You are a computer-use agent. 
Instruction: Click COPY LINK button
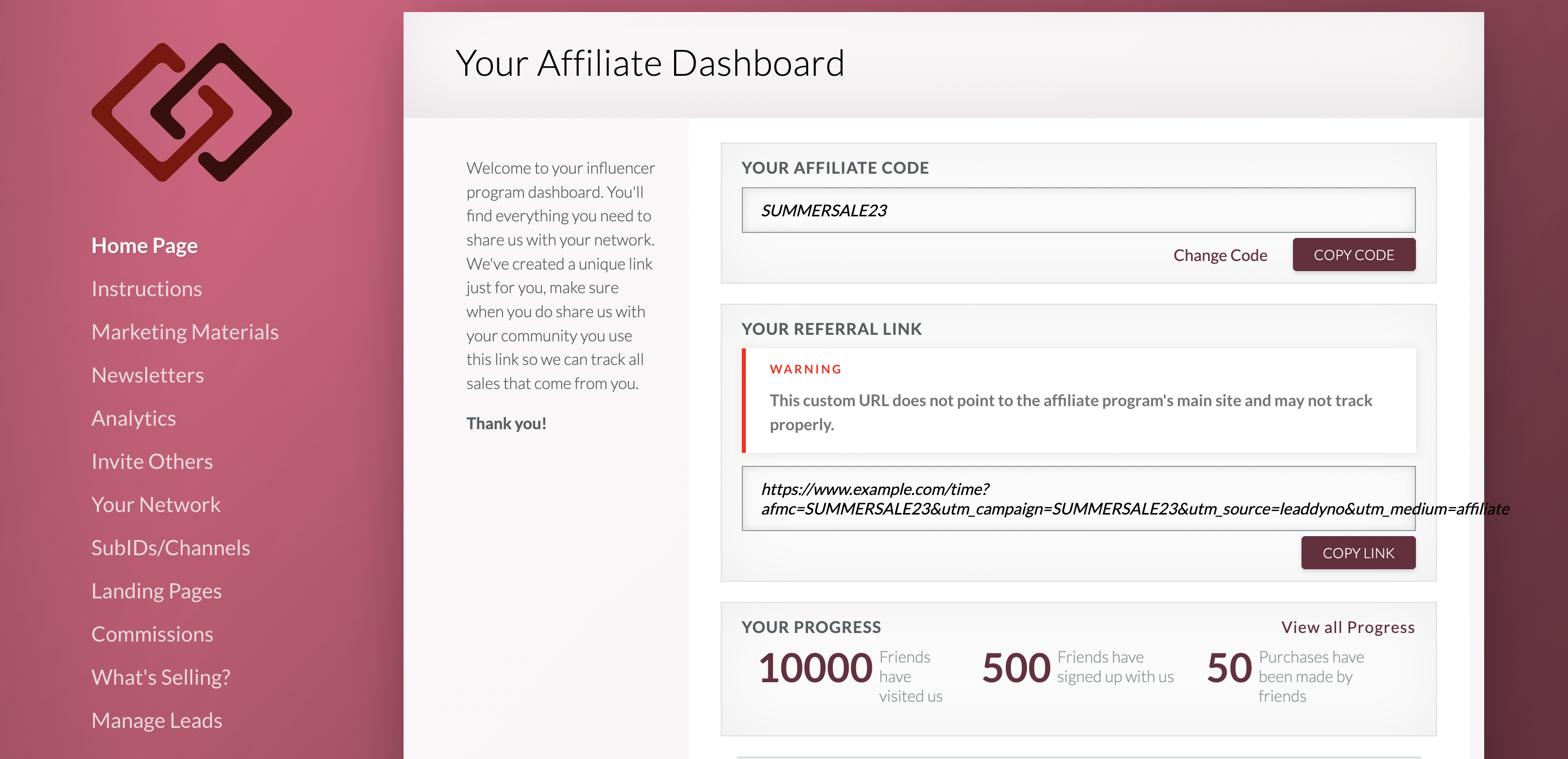click(x=1358, y=552)
